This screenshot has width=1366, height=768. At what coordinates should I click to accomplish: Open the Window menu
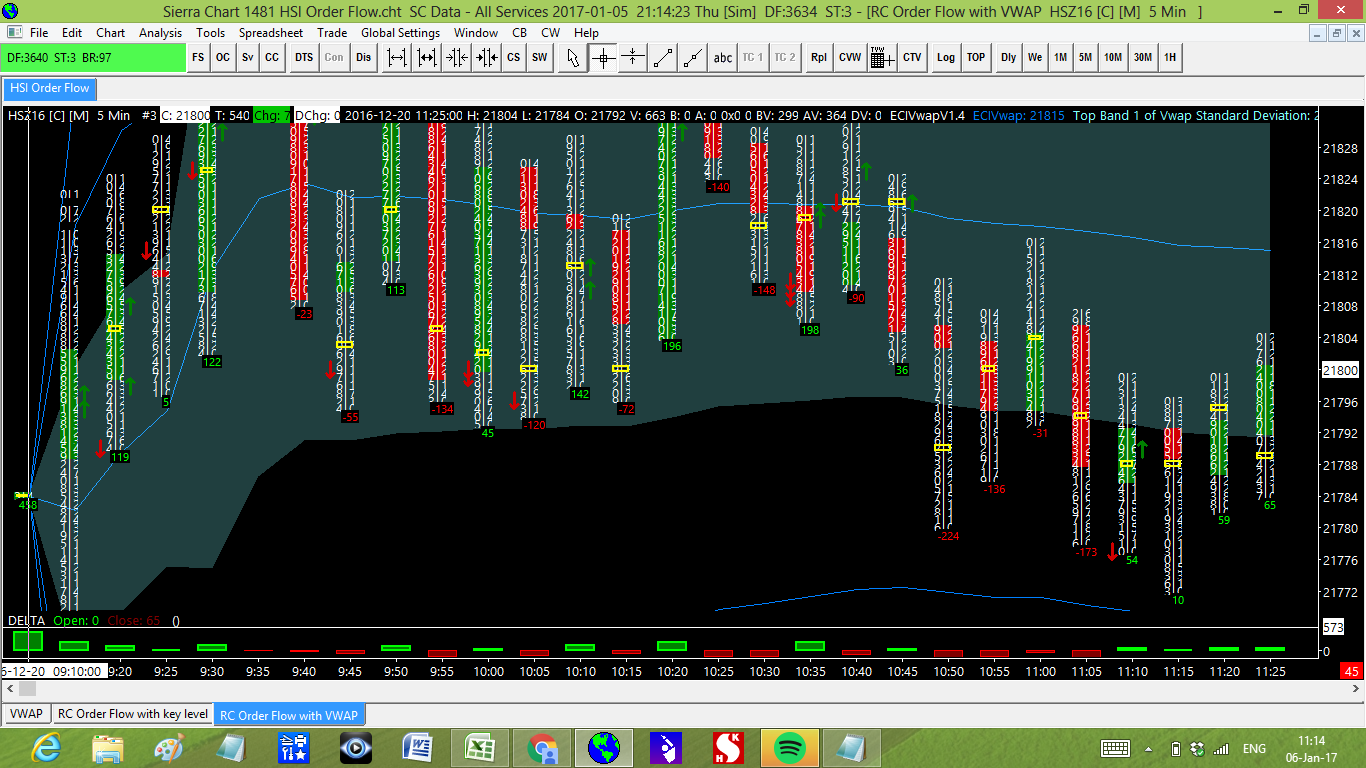(x=476, y=32)
